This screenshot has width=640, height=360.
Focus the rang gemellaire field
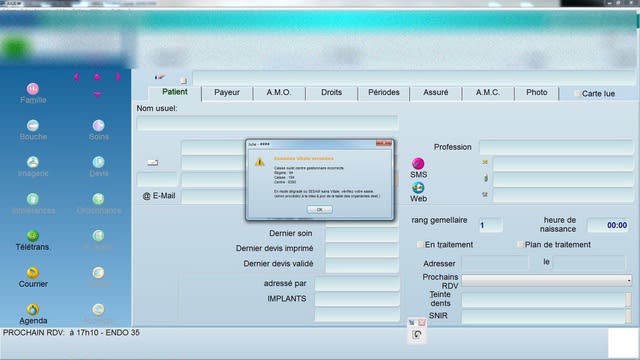pos(490,225)
